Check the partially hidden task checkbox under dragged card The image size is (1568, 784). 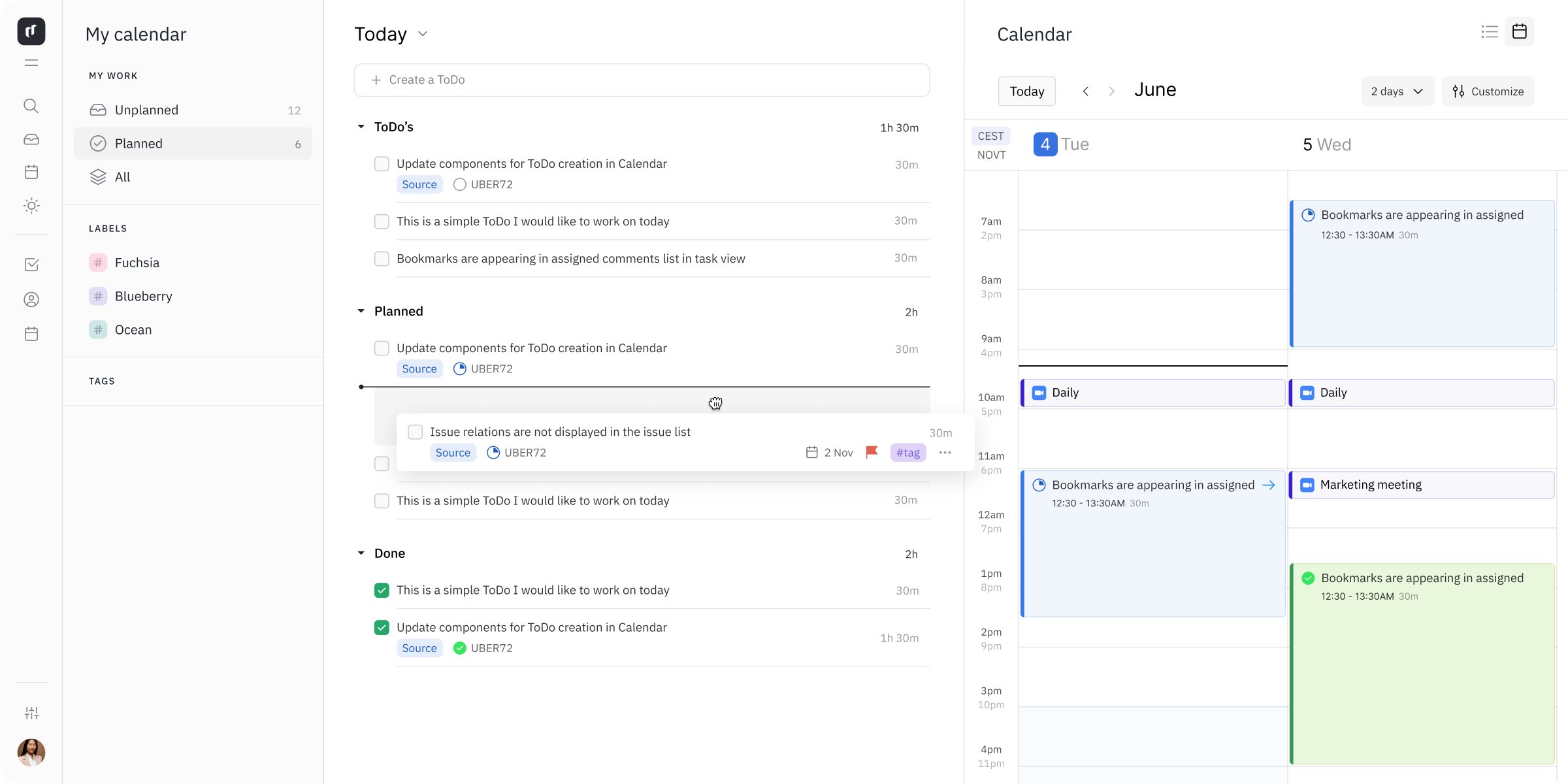[382, 464]
